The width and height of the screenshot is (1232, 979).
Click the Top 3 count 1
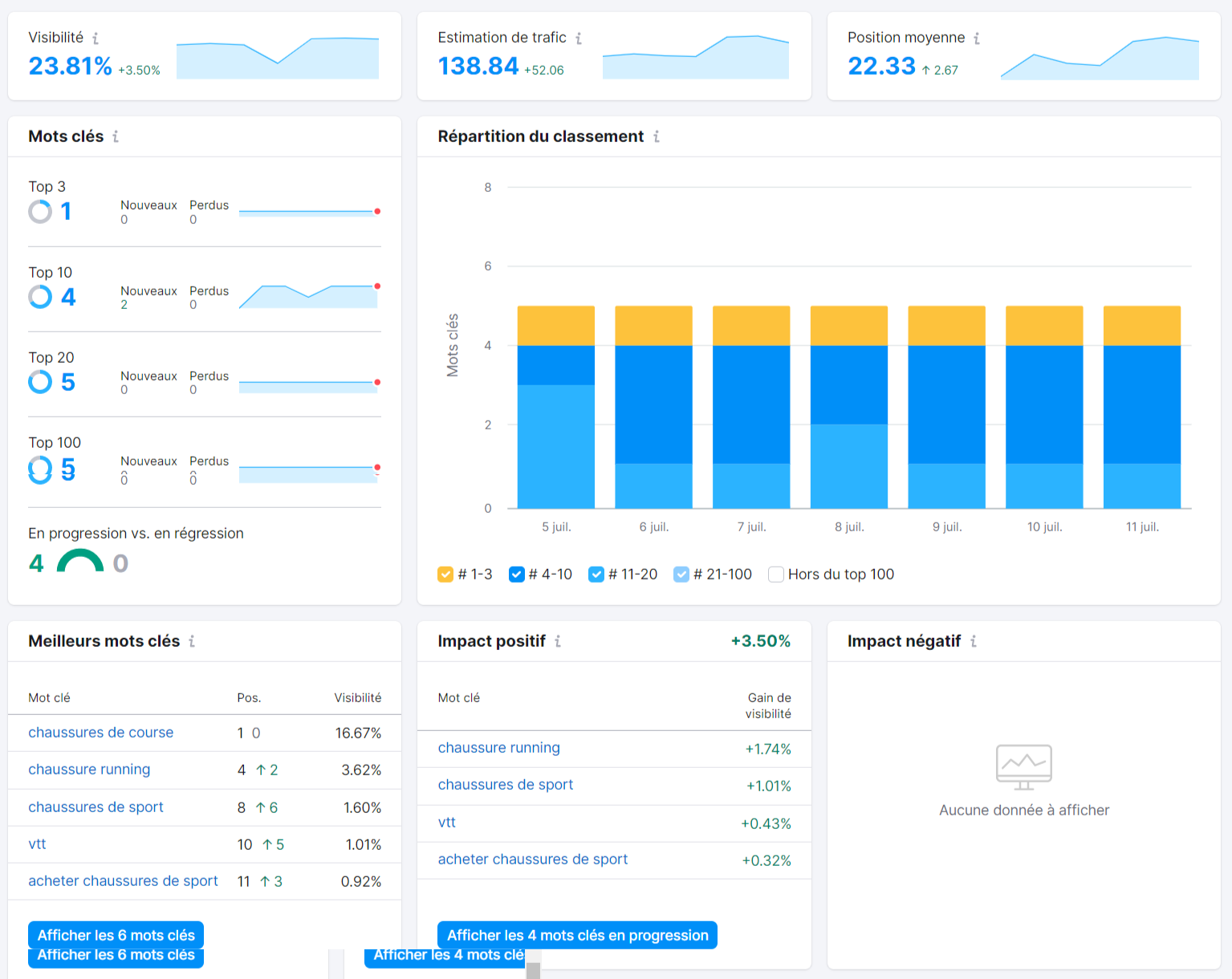(66, 212)
